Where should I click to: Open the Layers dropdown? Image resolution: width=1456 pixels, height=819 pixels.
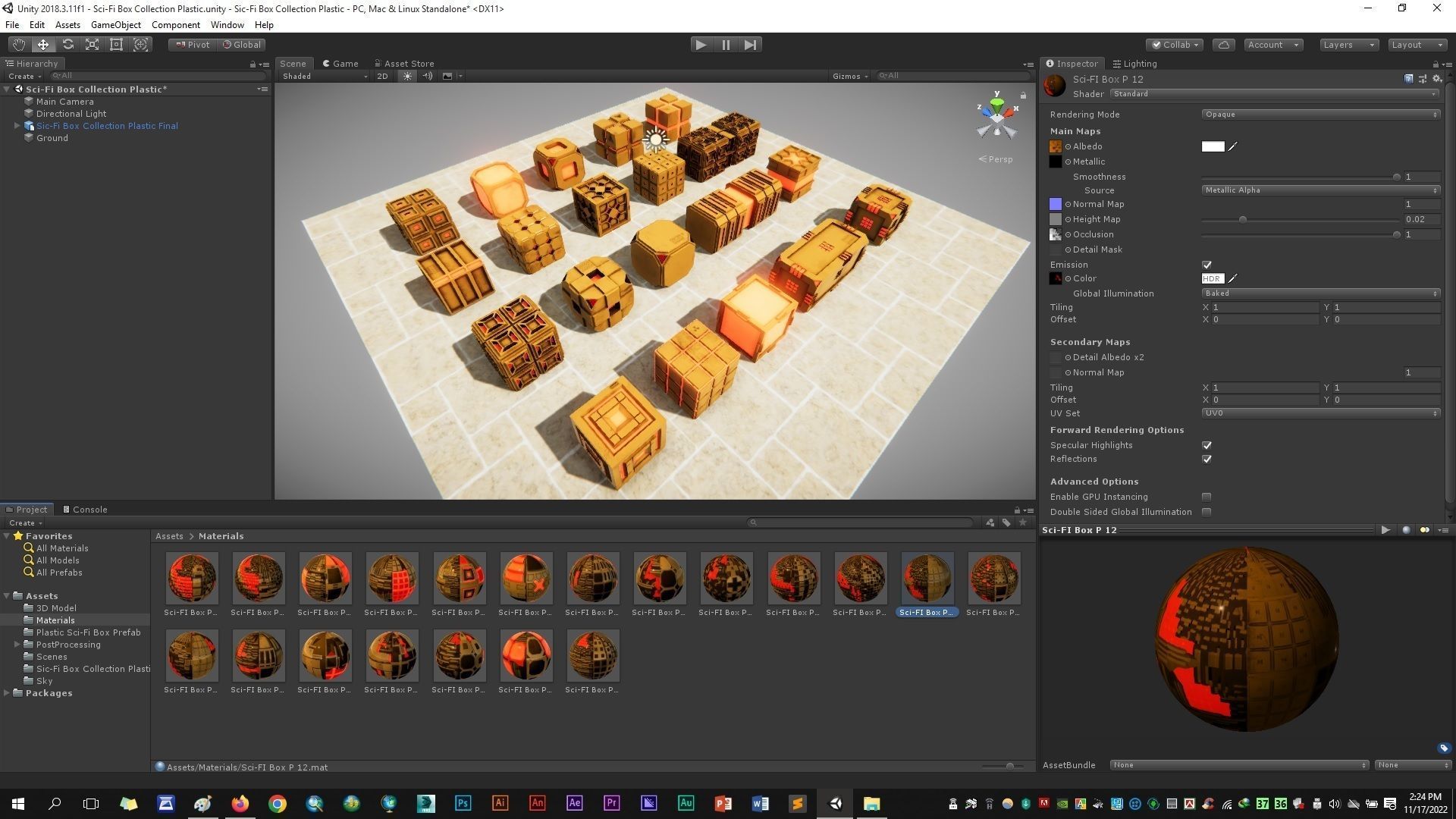(1348, 45)
